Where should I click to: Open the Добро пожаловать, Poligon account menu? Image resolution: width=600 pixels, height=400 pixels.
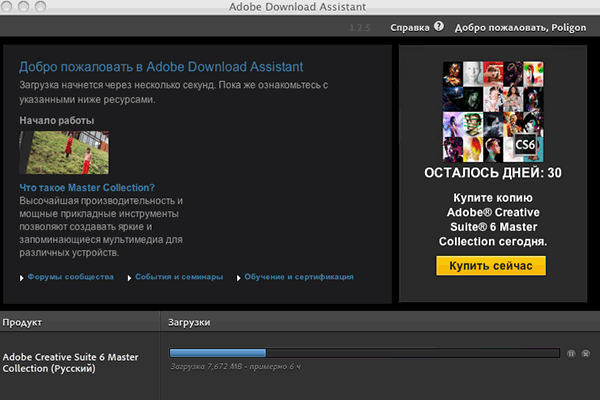tap(520, 27)
